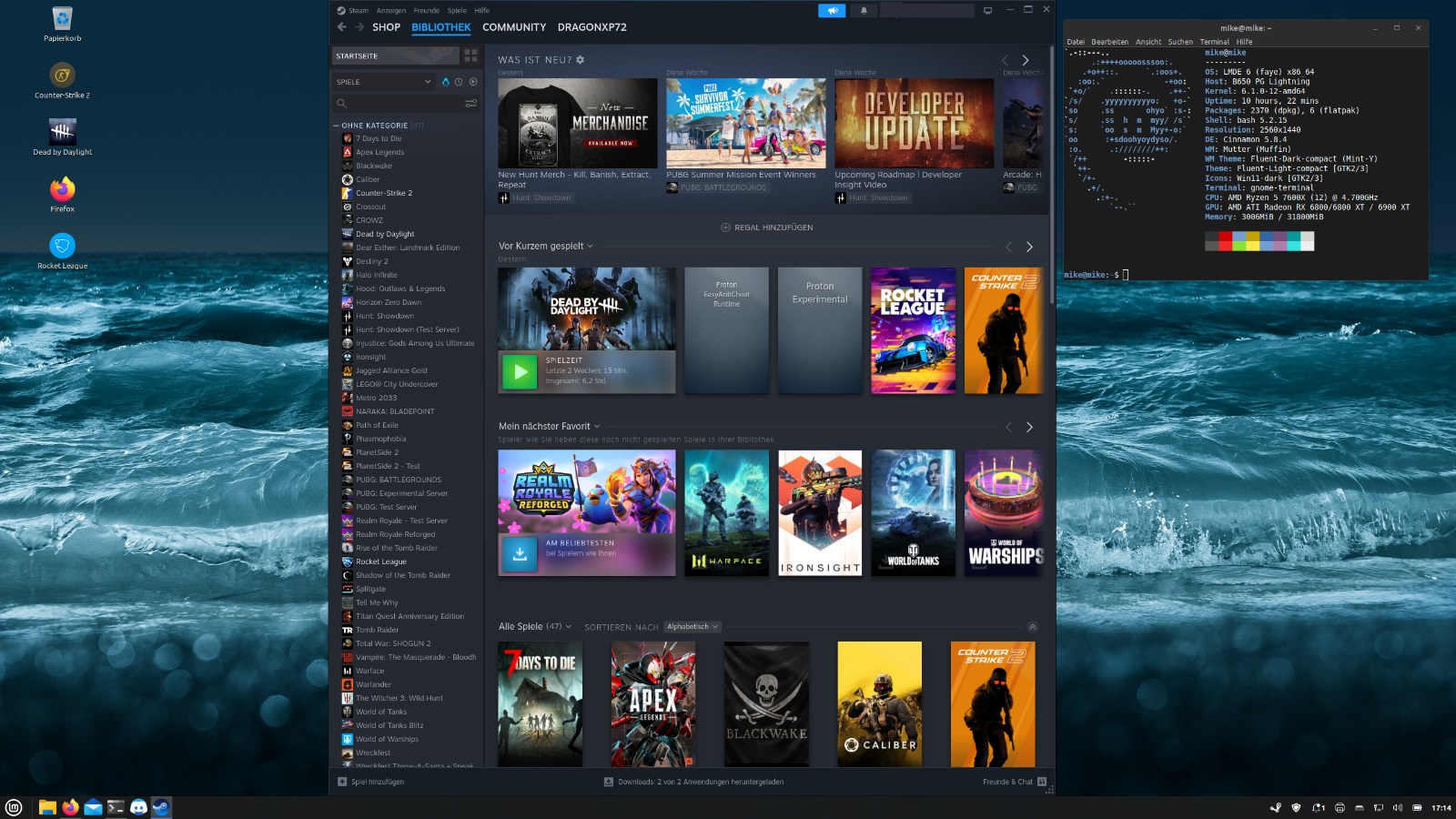This screenshot has width=1456, height=819.
Task: Show next What's New items arrow
Action: pyautogui.click(x=1026, y=60)
